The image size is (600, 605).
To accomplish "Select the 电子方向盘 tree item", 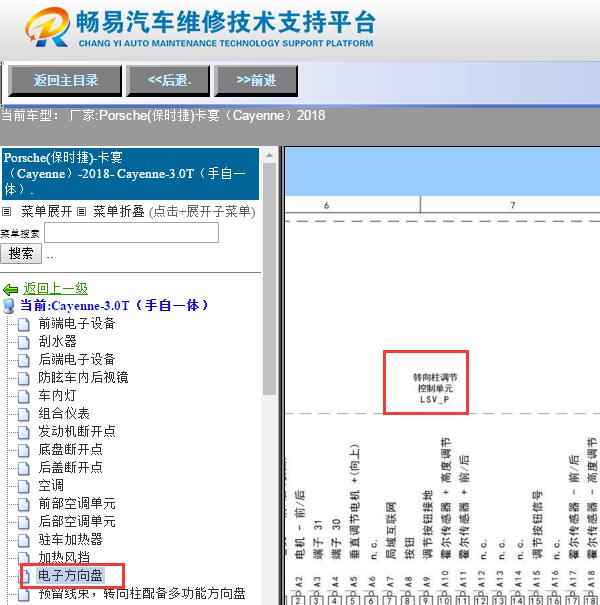I will tap(70, 575).
